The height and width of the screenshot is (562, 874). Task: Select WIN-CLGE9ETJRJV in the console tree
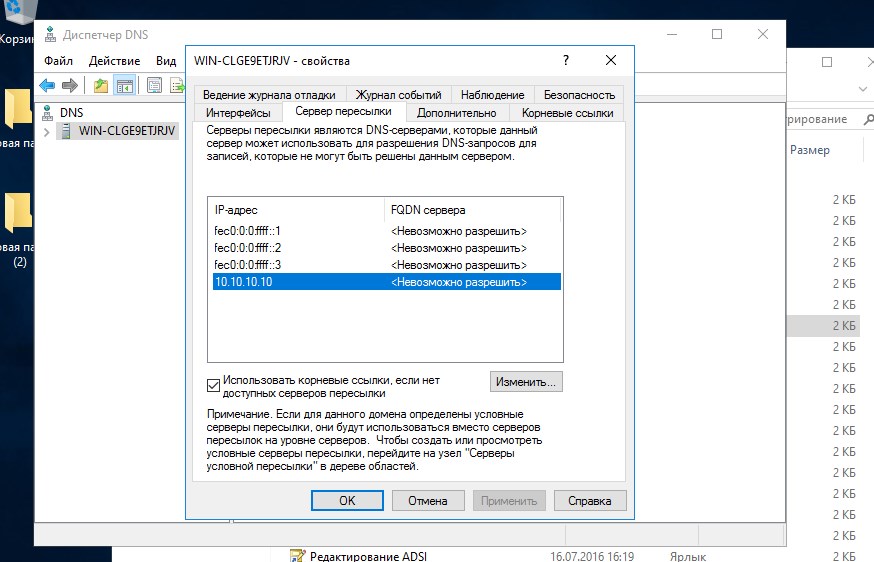coord(127,131)
